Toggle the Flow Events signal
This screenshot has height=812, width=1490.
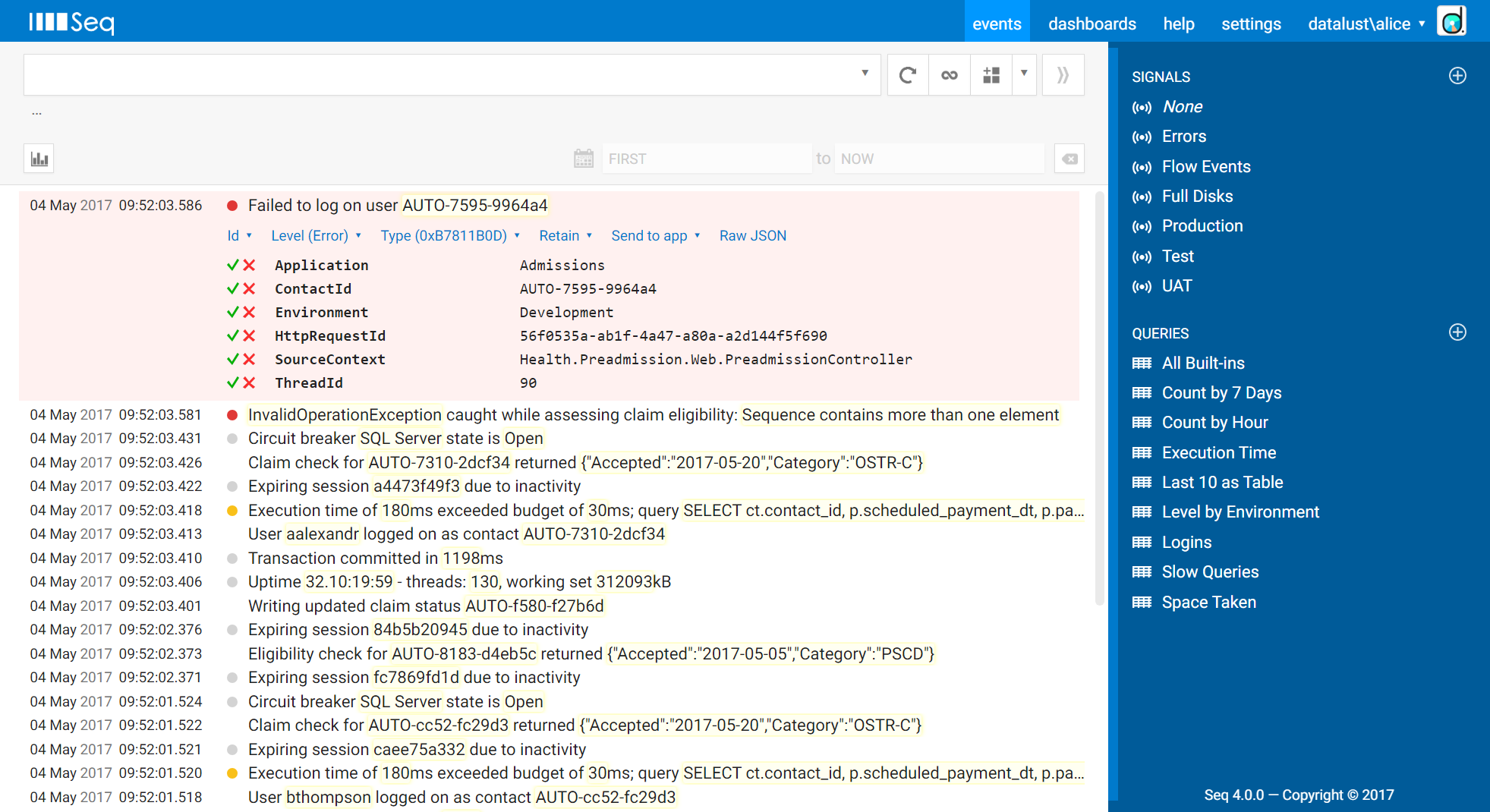(1206, 167)
